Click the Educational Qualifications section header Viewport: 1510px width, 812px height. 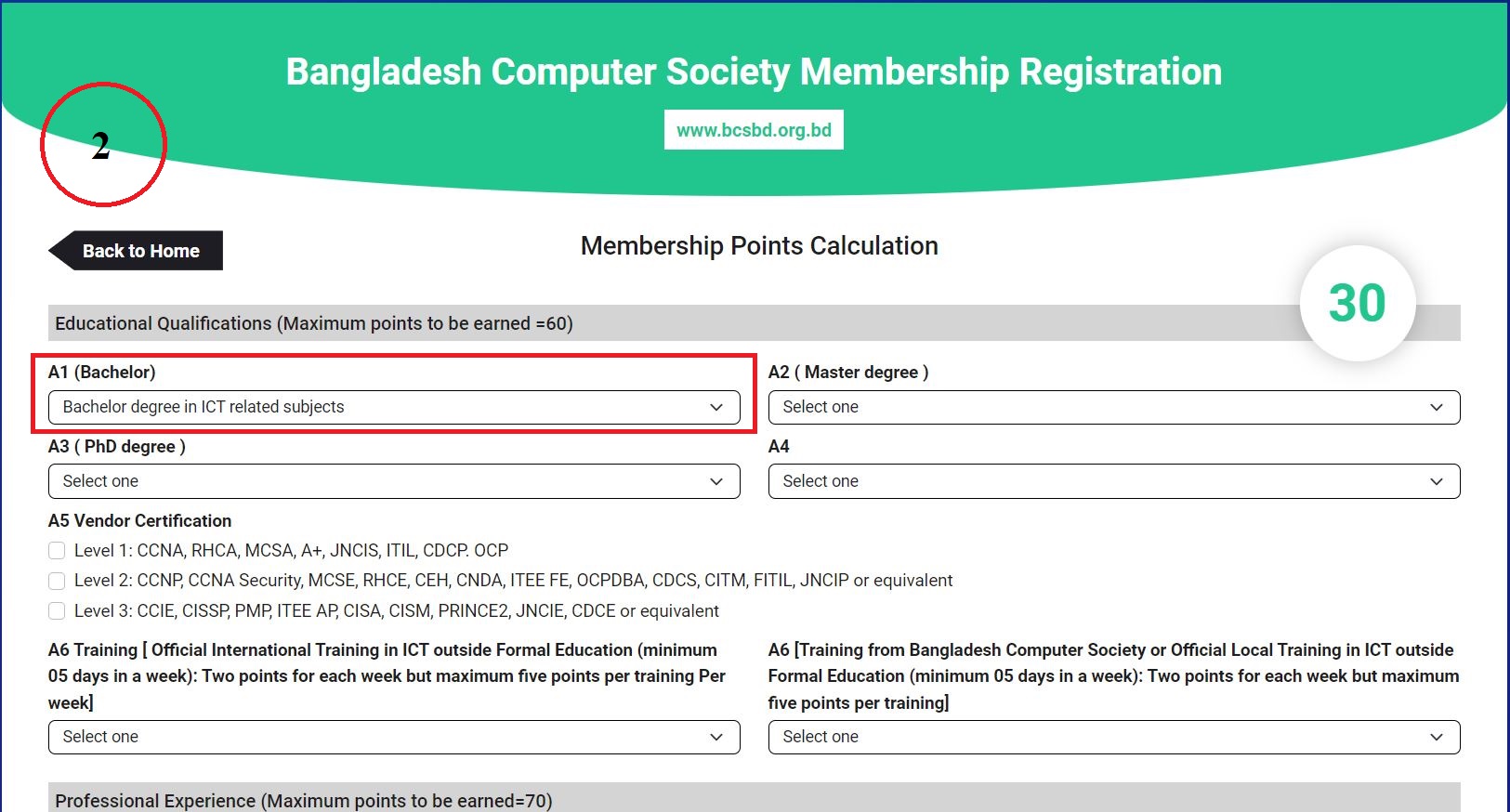314,323
